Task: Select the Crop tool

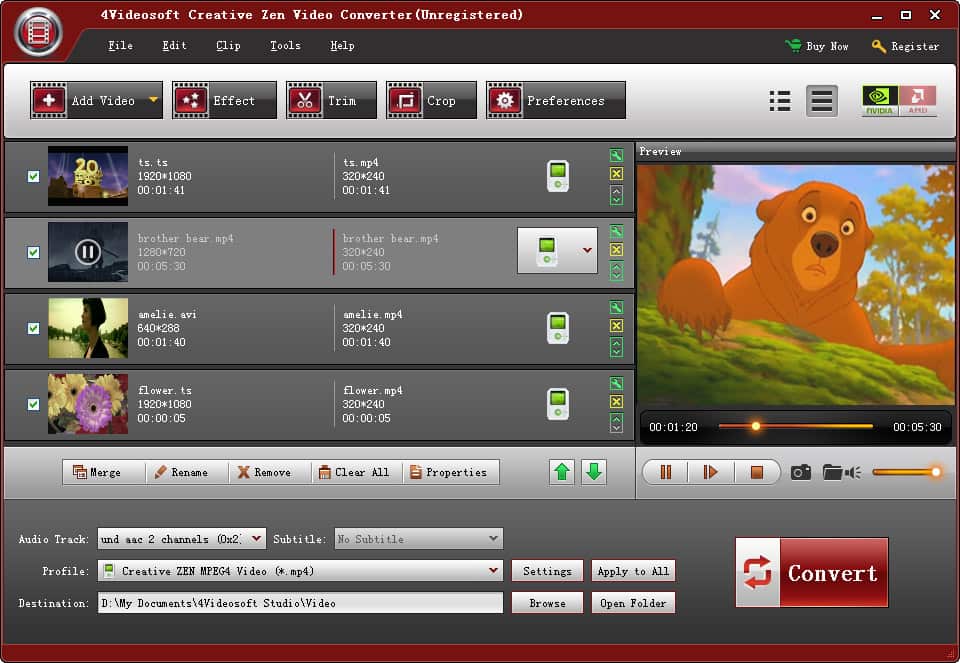Action: [430, 100]
